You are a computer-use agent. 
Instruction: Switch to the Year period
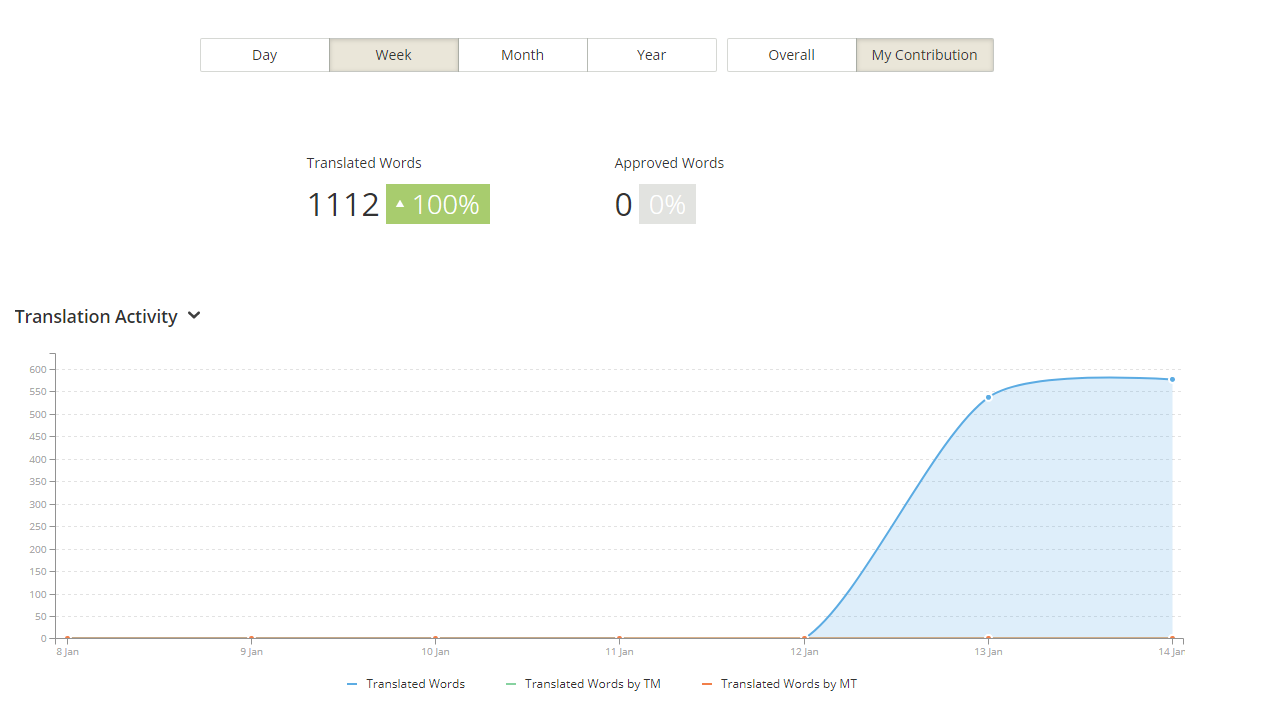coord(652,55)
